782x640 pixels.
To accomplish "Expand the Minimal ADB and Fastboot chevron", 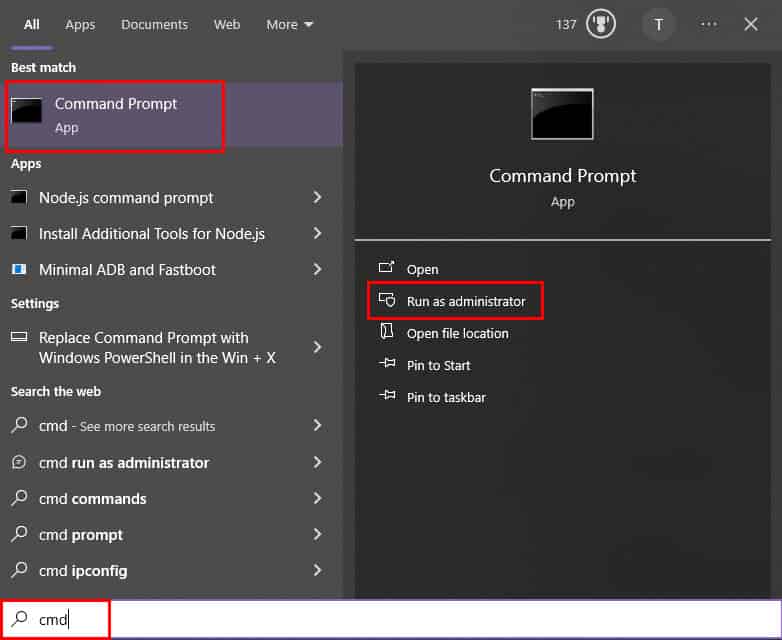I will pyautogui.click(x=317, y=269).
